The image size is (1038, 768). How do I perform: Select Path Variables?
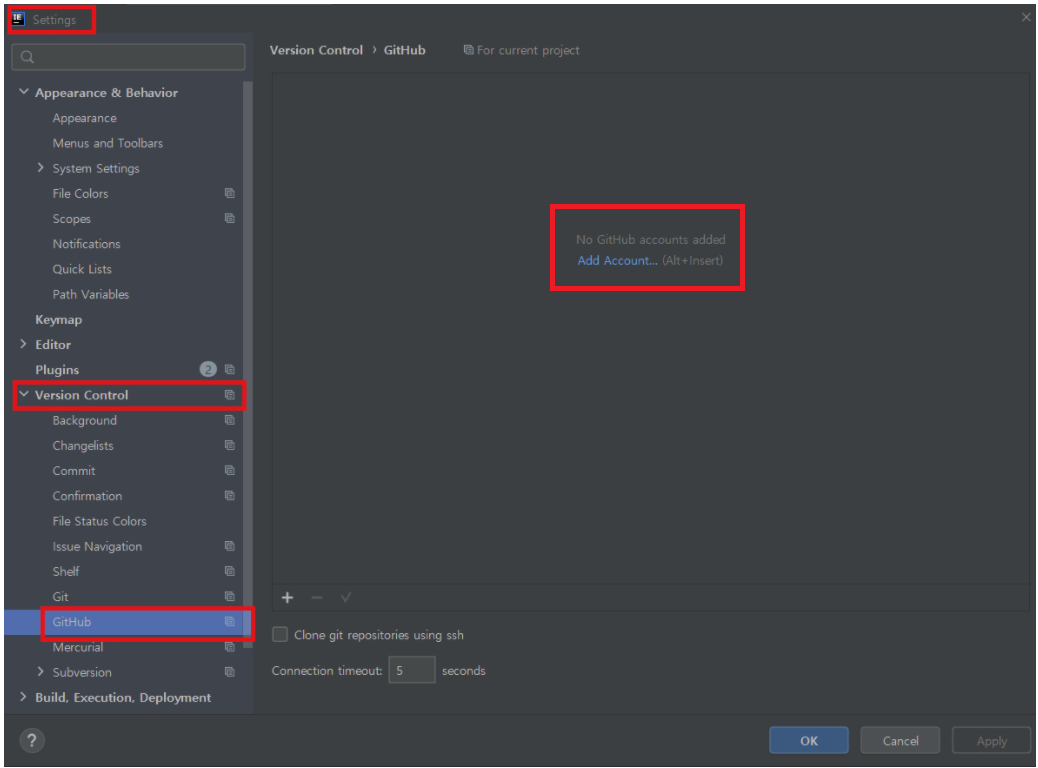coord(91,294)
